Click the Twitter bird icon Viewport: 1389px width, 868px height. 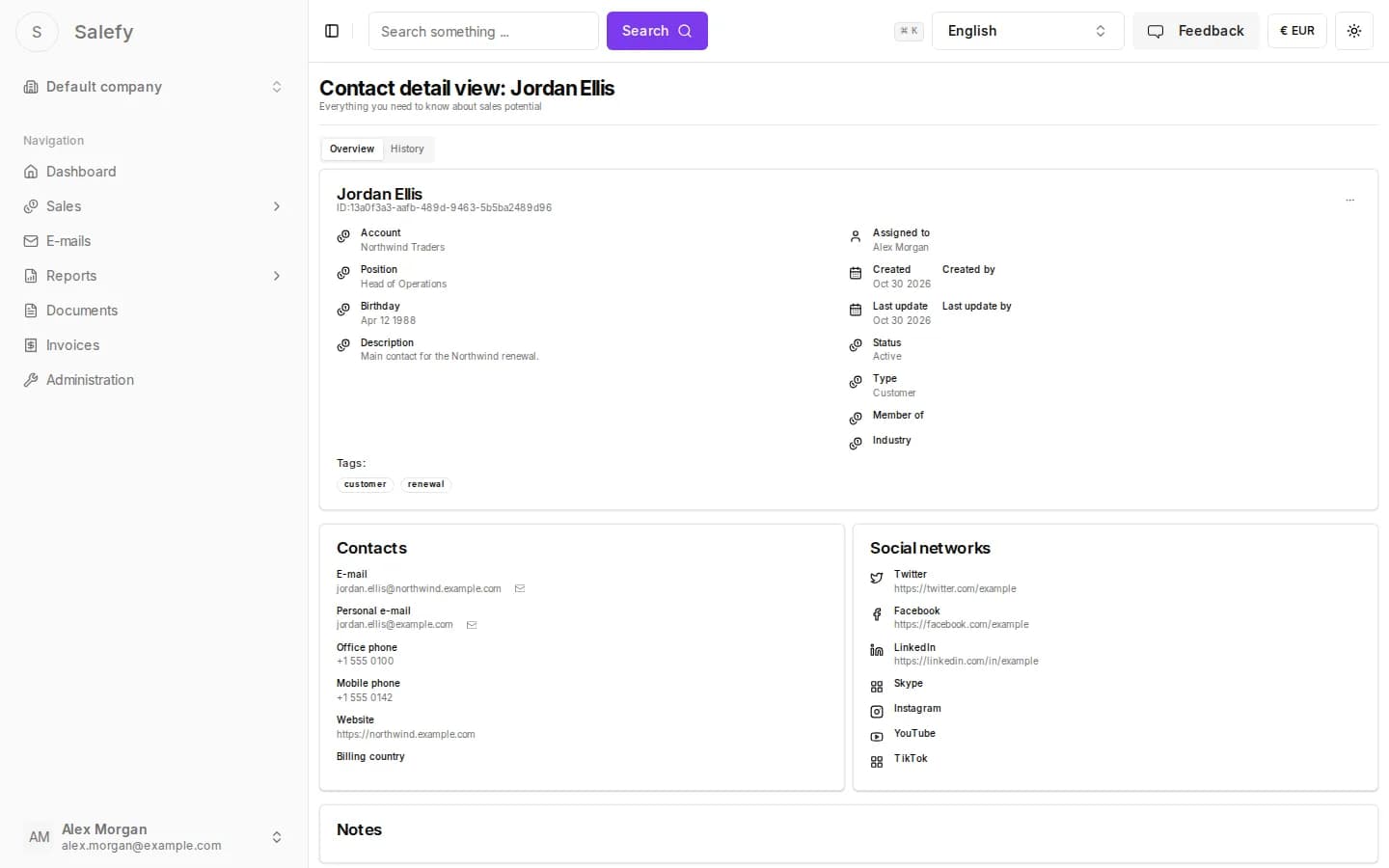(x=877, y=578)
